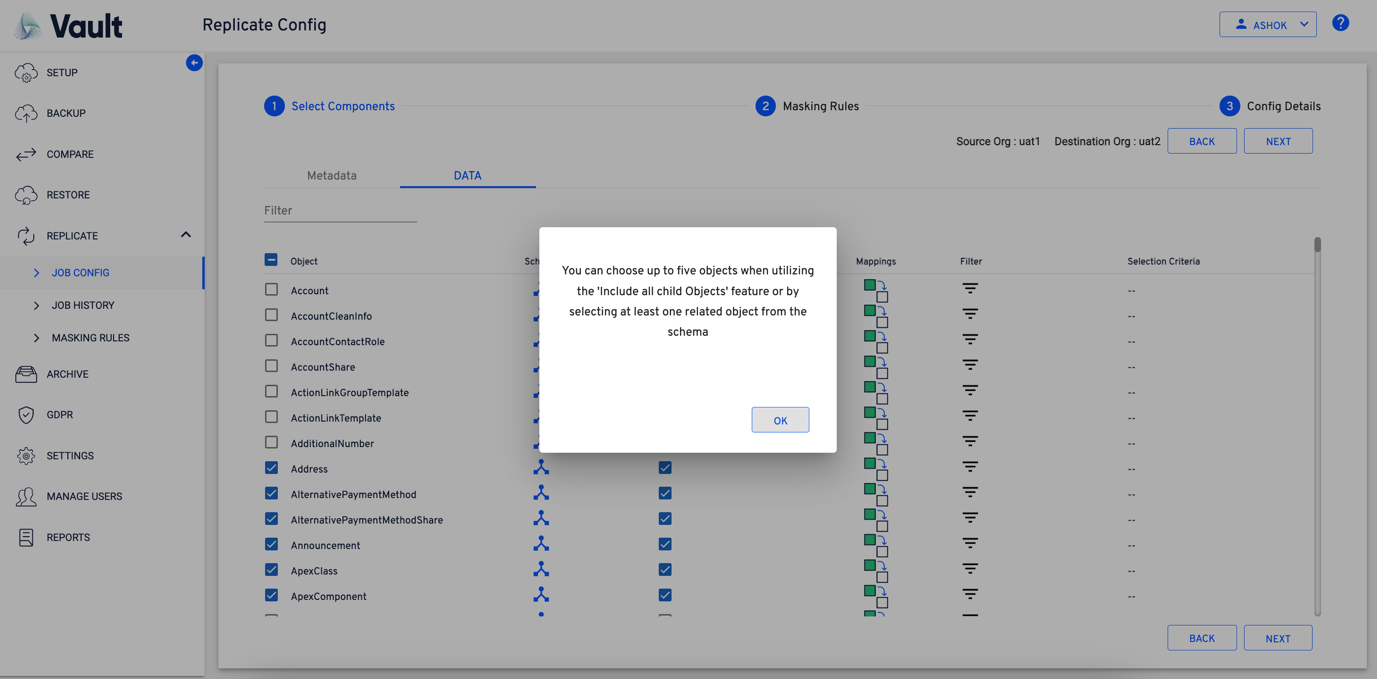
Task: Switch to the Metadata tab
Action: pyautogui.click(x=331, y=175)
